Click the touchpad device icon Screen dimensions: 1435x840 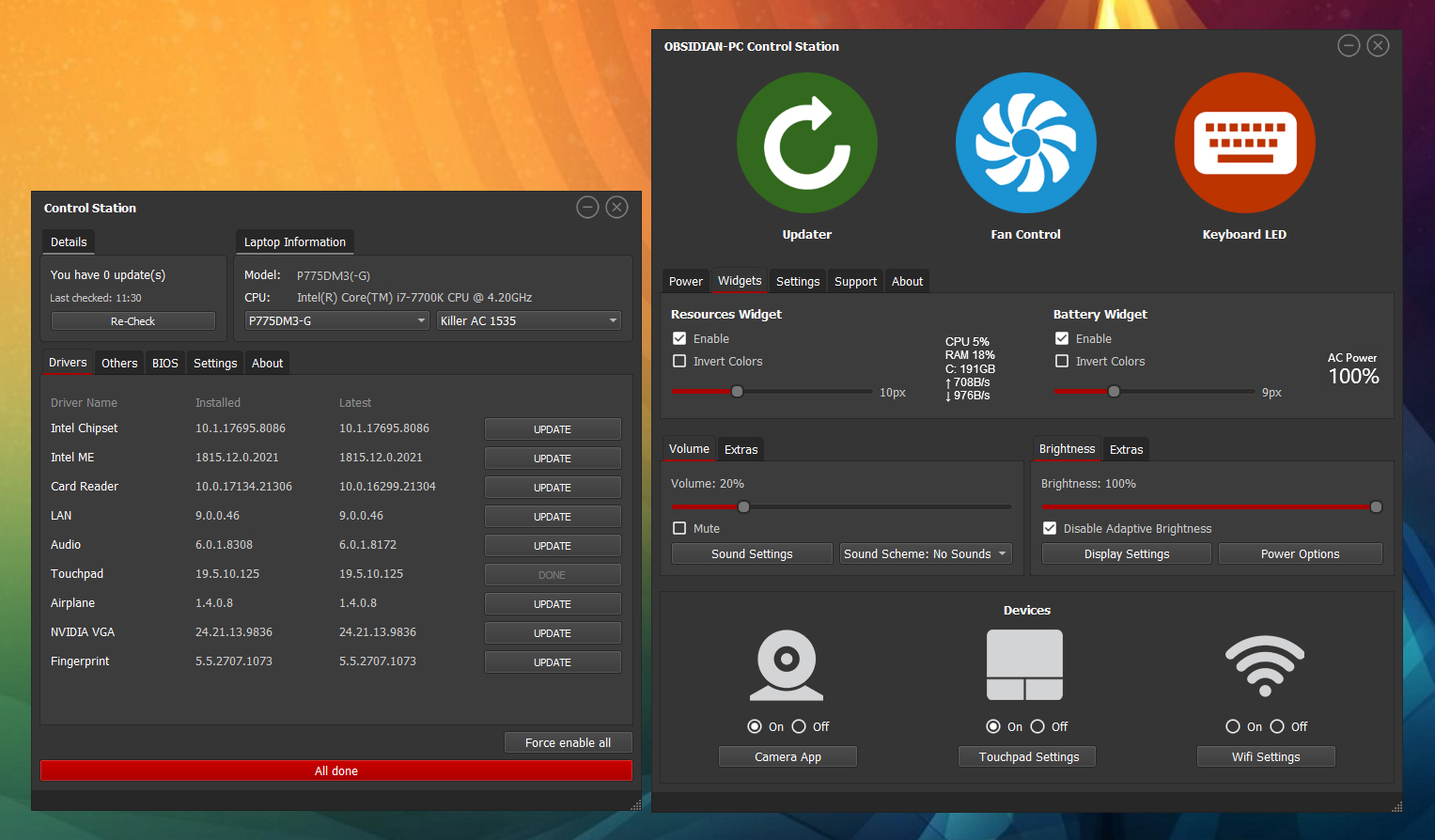[x=1025, y=665]
